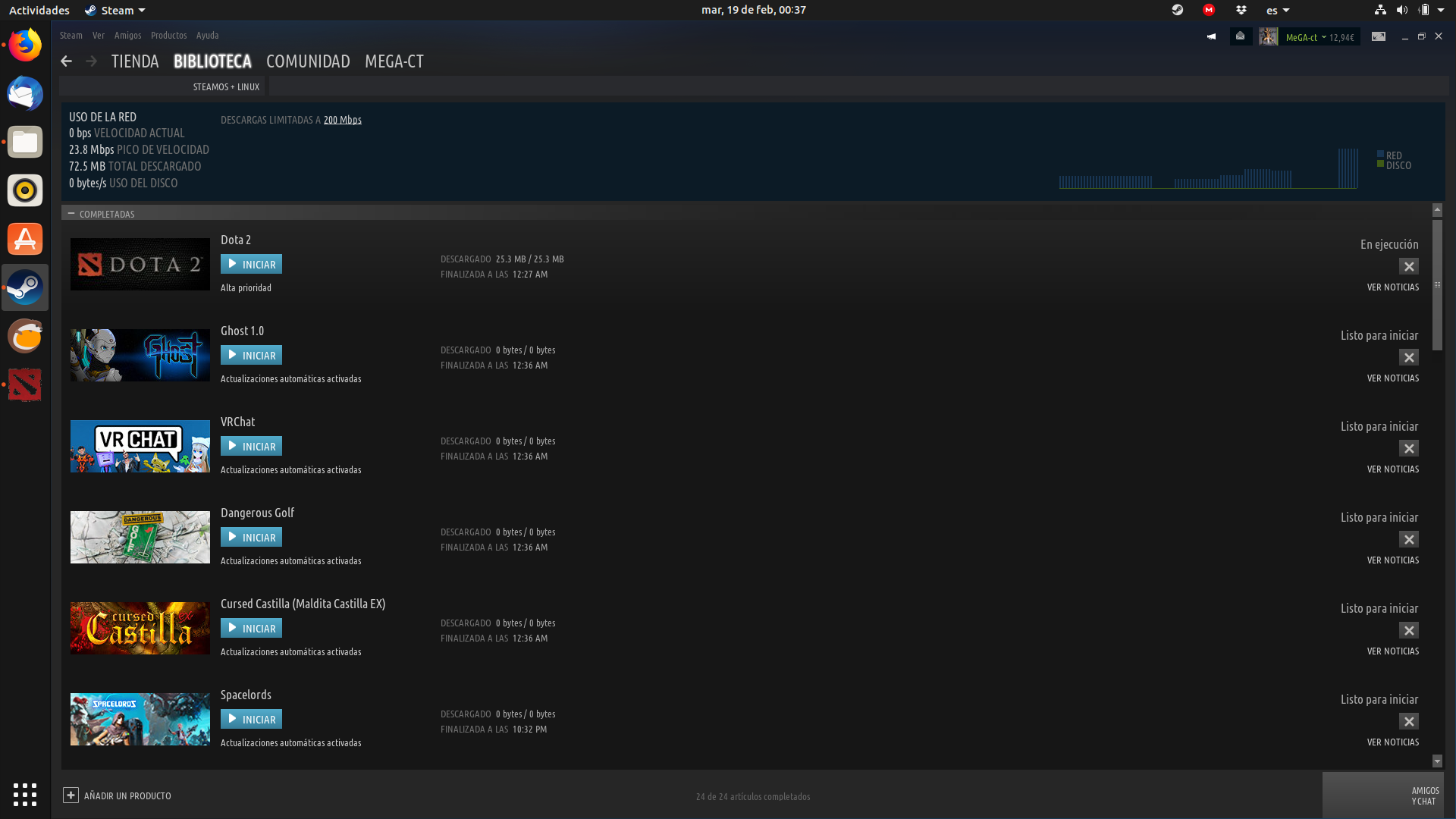
Task: Switch to the Dota 2 dock icon
Action: tap(25, 384)
